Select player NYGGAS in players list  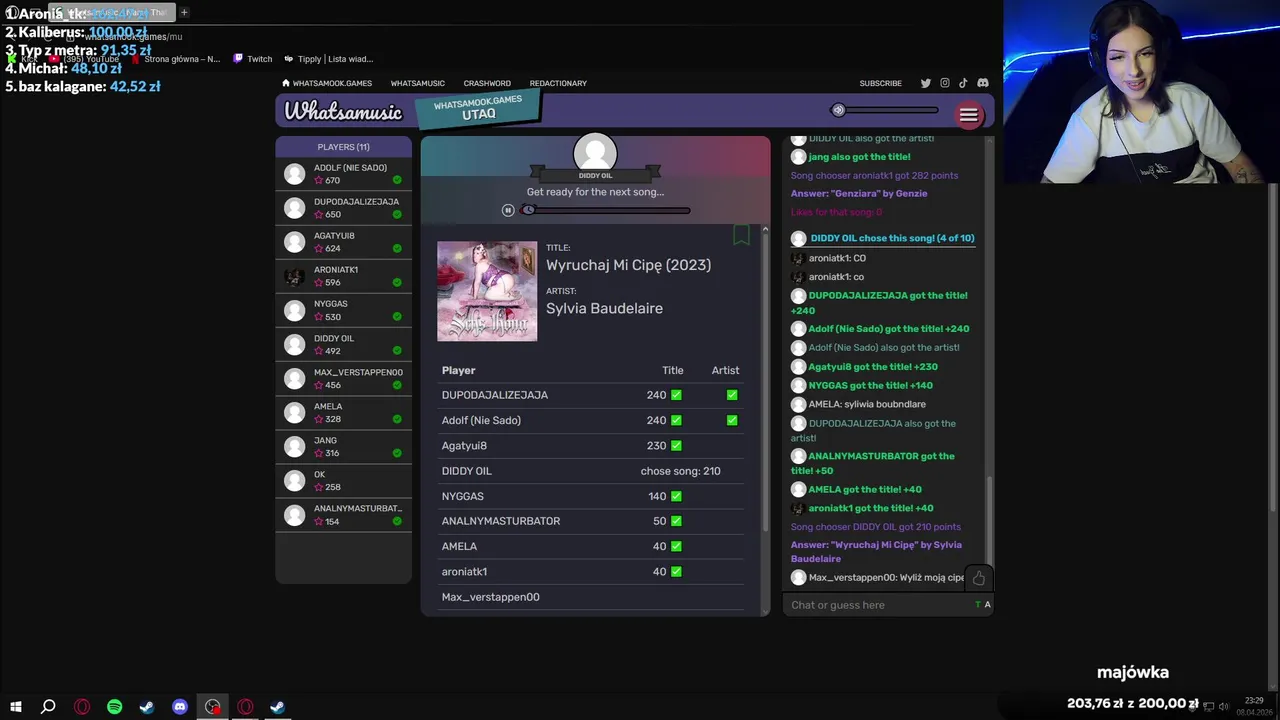coord(343,310)
